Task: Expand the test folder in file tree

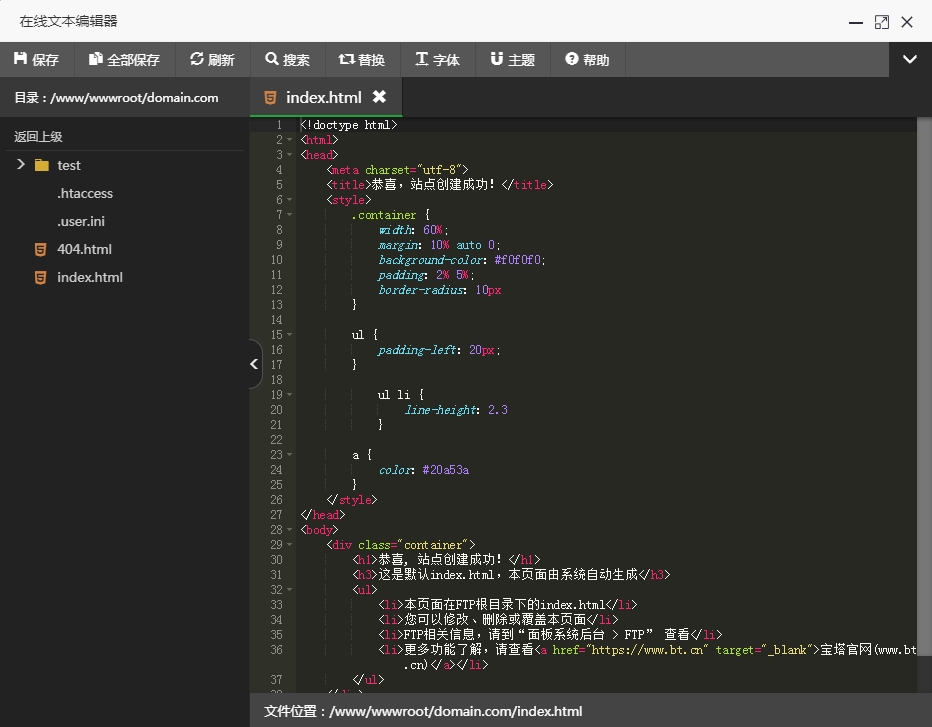Action: click(x=21, y=165)
